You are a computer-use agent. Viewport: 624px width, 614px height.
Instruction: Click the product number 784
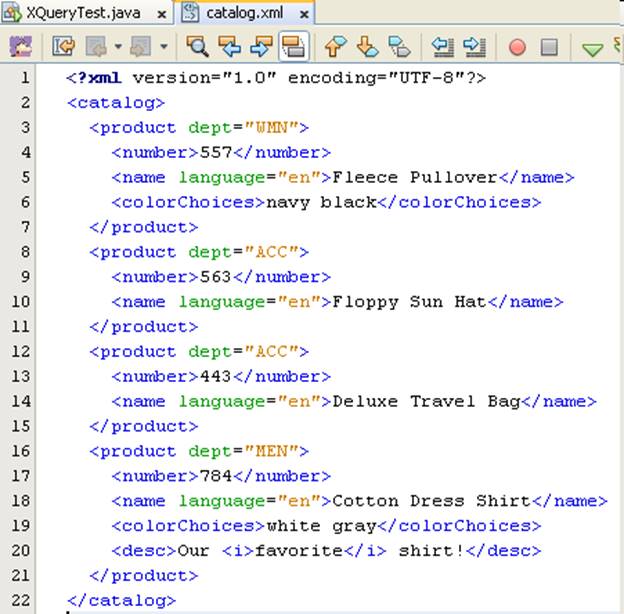pyautogui.click(x=216, y=476)
